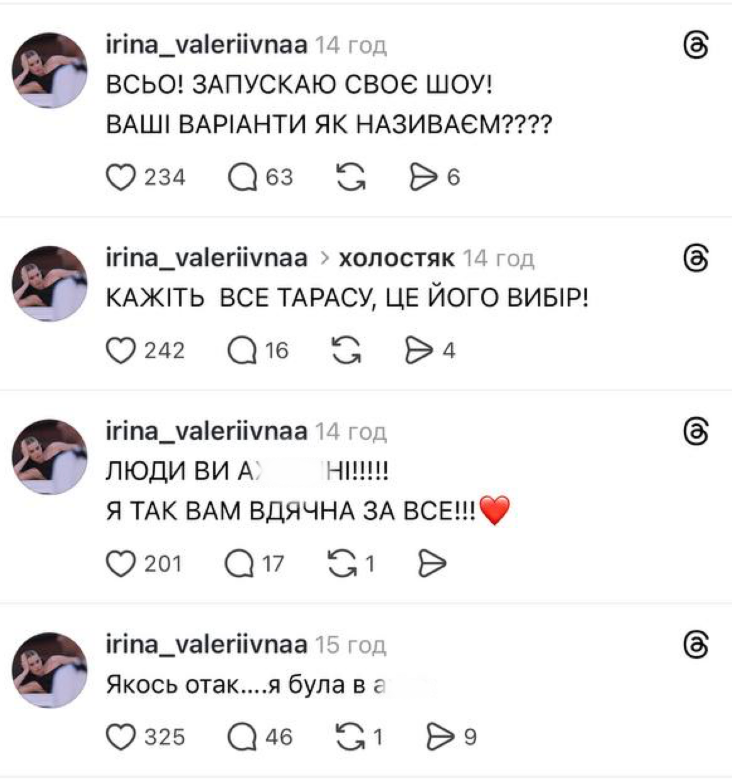Open irina_valeriivnaa profile from the first post username
Screen dimensions: 732x782
point(206,44)
